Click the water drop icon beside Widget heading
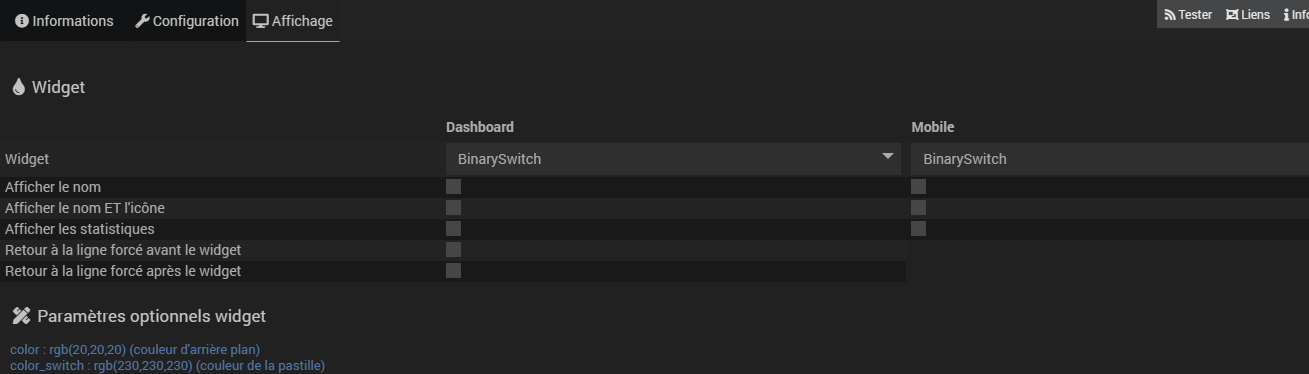Screen dimensions: 1309x374 (18, 87)
